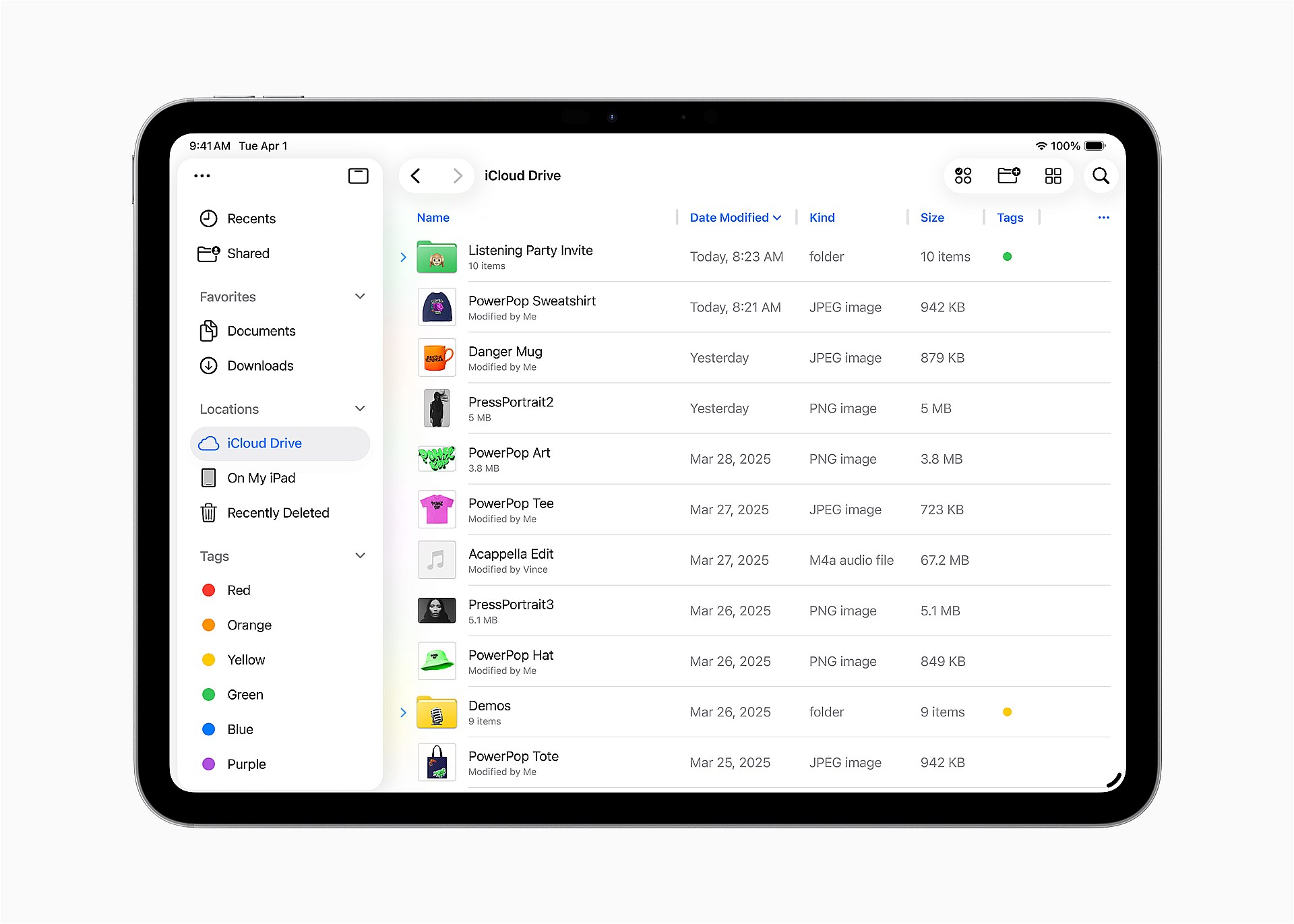Go back with the left chevron
Screen dimensions: 1294x924
[x=416, y=176]
